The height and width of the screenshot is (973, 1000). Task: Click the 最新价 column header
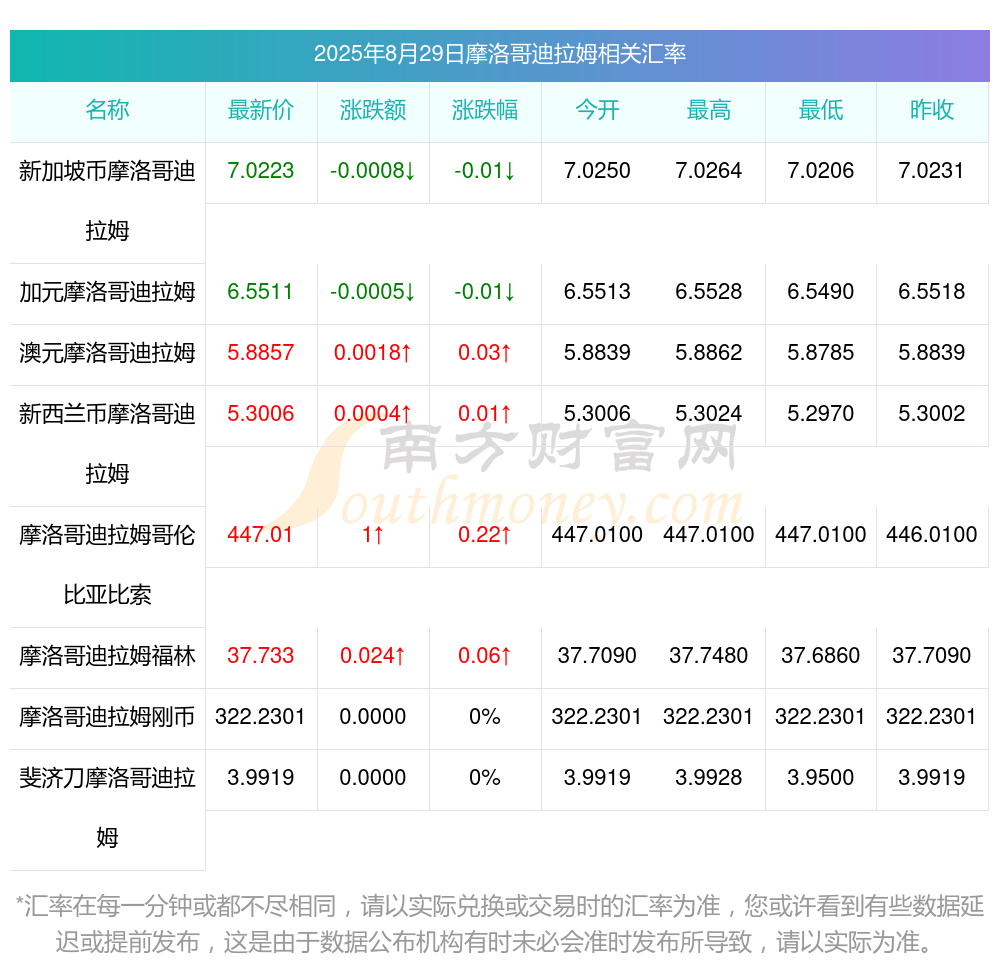click(x=261, y=110)
